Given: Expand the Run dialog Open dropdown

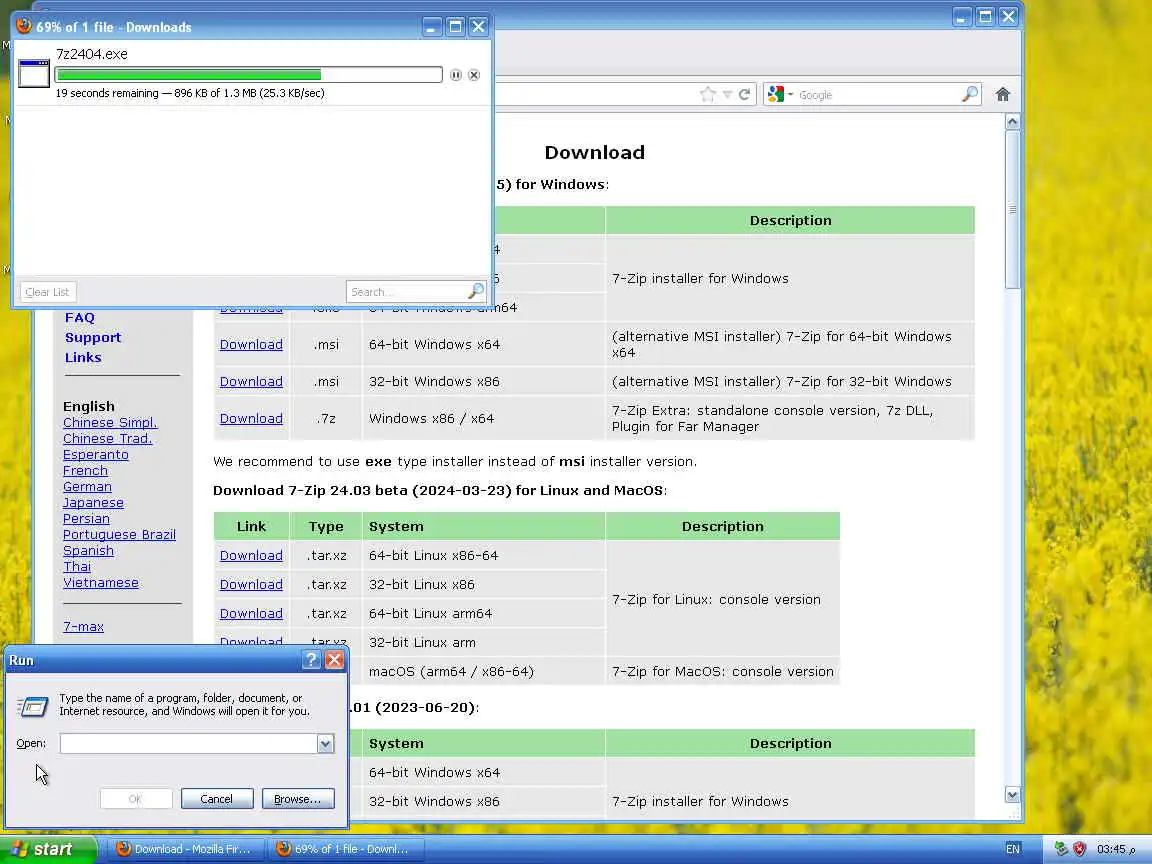Looking at the screenshot, I should pos(325,744).
